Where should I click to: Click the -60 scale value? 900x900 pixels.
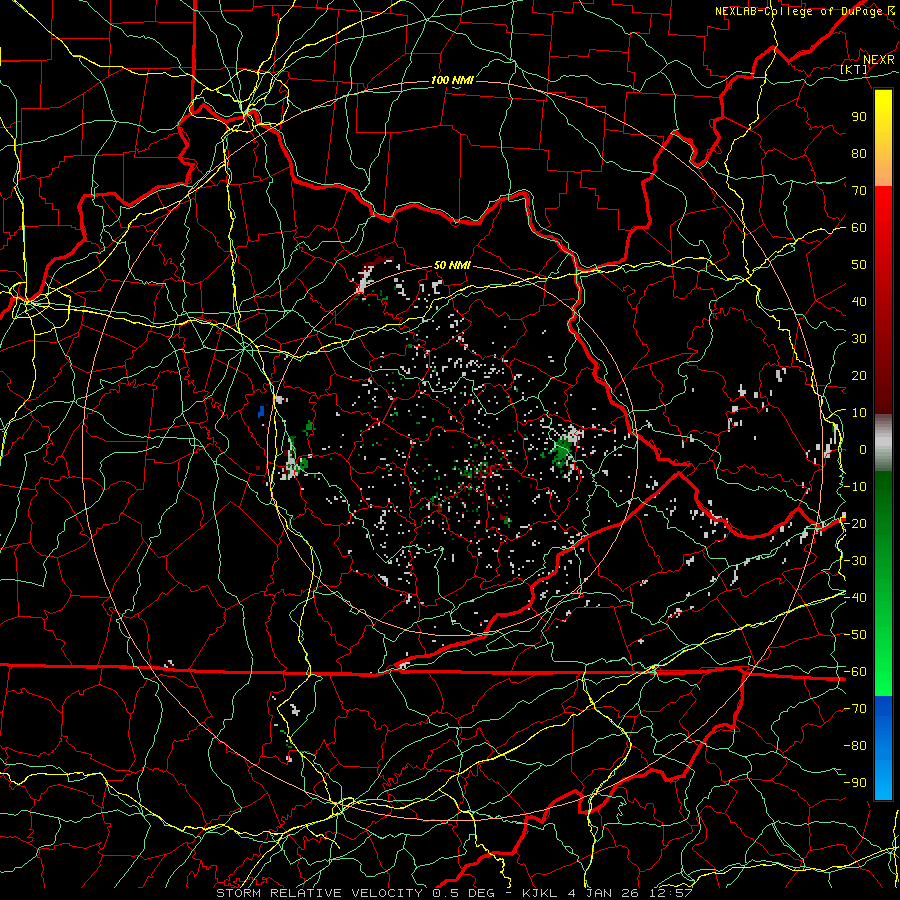(855, 672)
